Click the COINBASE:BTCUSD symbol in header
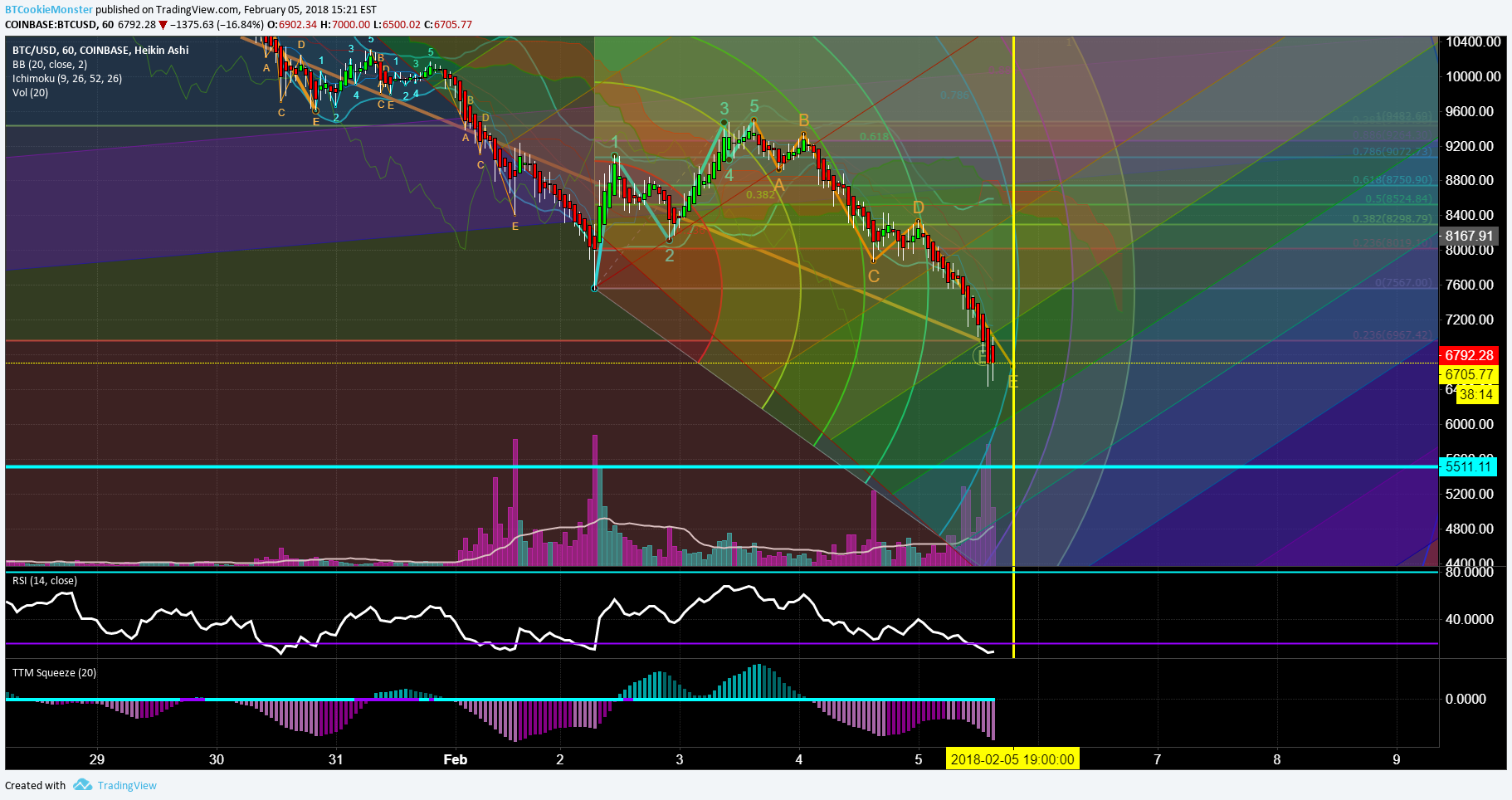The width and height of the screenshot is (1512, 800). [51, 24]
